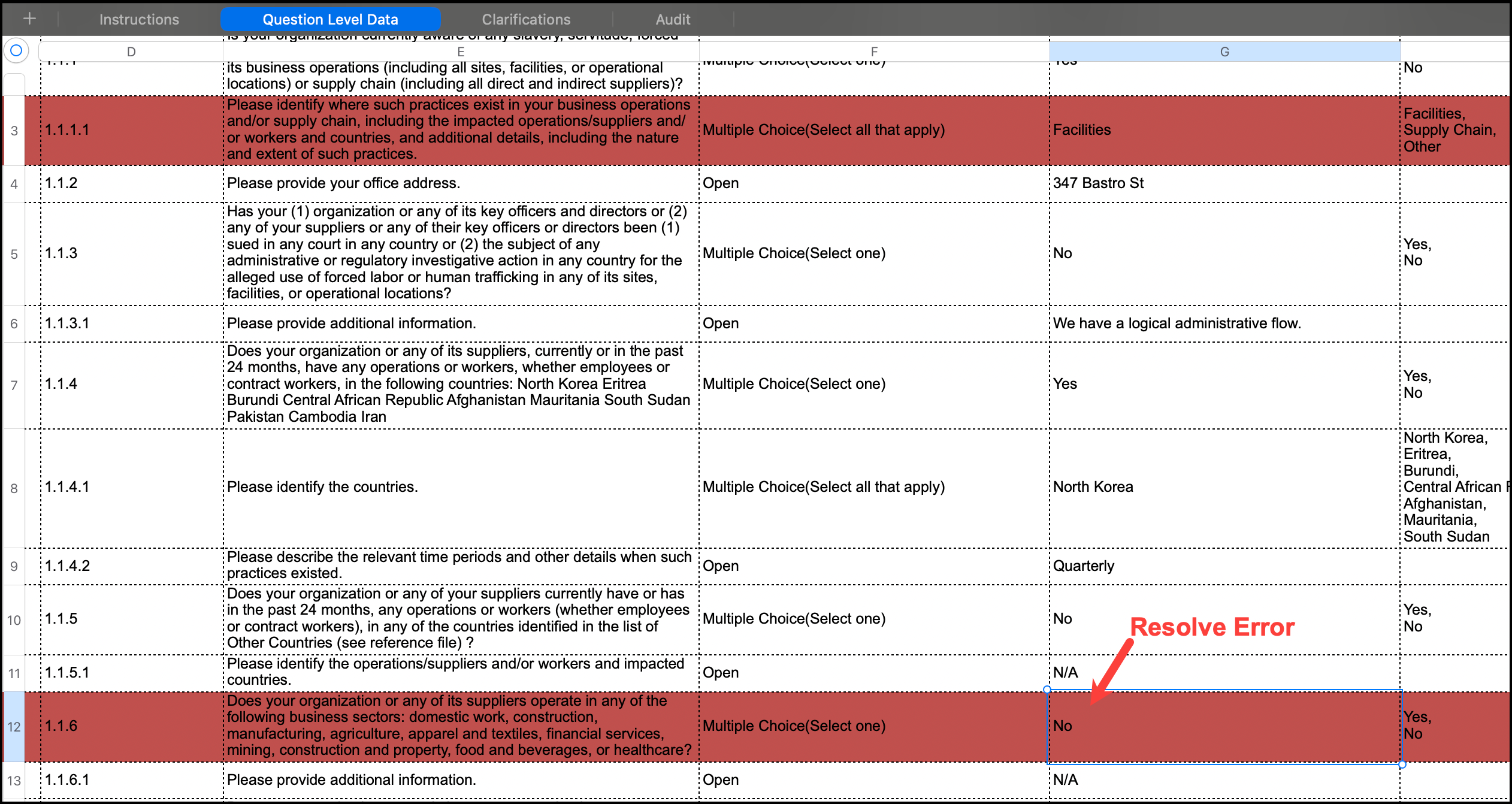Select the entire table via the circle handle
This screenshot has width=1512, height=804.
(x=16, y=51)
